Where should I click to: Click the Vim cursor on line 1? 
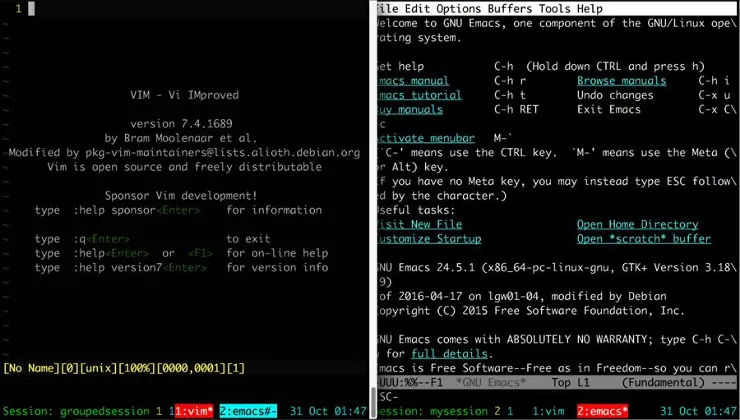click(x=31, y=8)
